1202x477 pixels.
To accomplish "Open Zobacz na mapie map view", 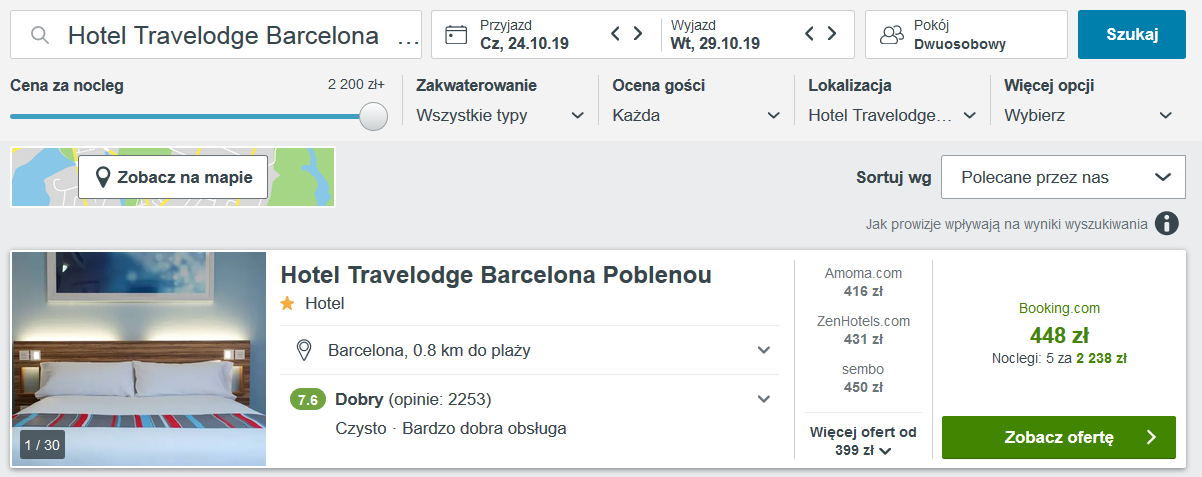I will 173,178.
